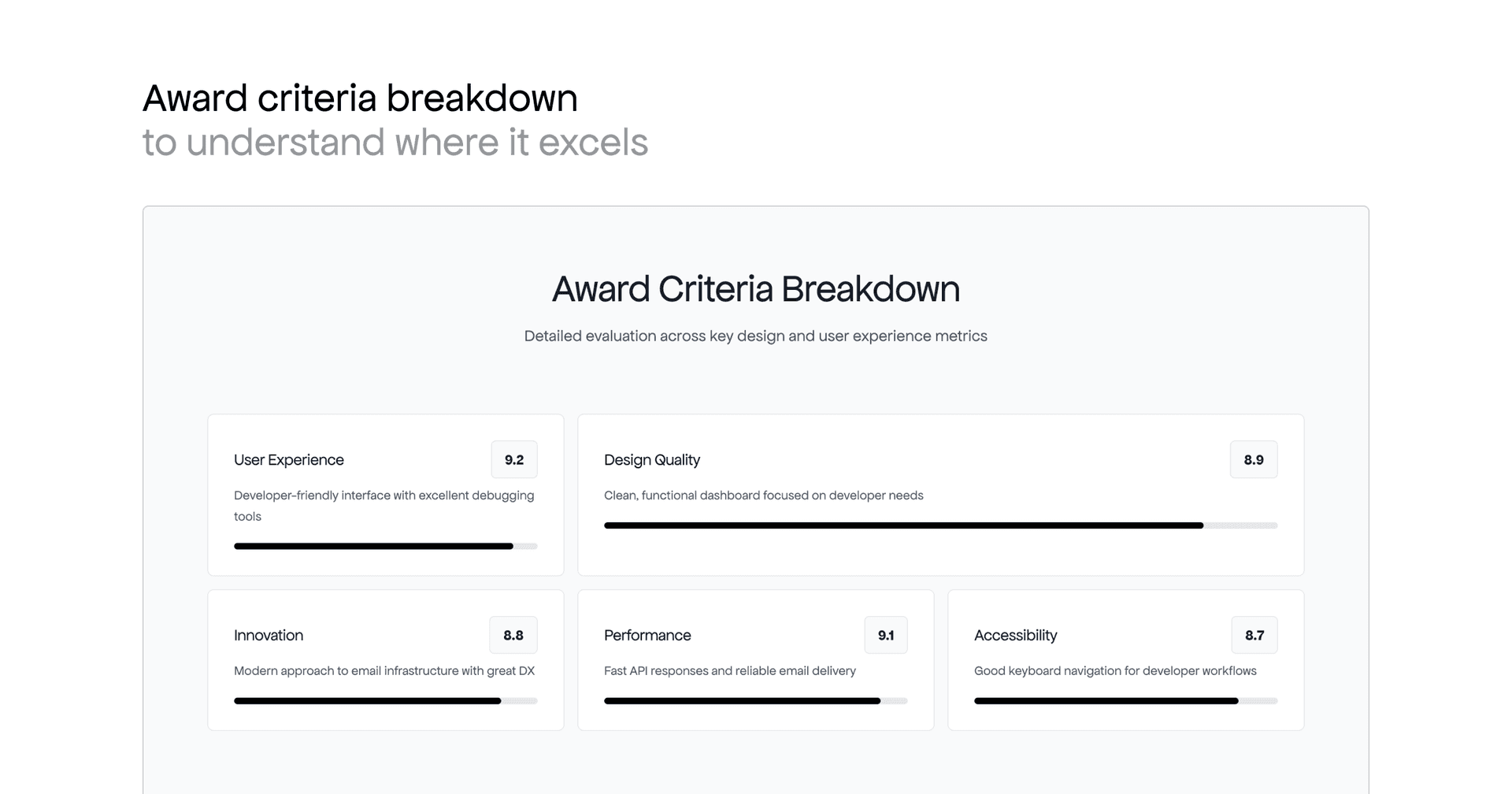1512x794 pixels.
Task: Click the Performance score badge showing 9.1
Action: point(886,635)
